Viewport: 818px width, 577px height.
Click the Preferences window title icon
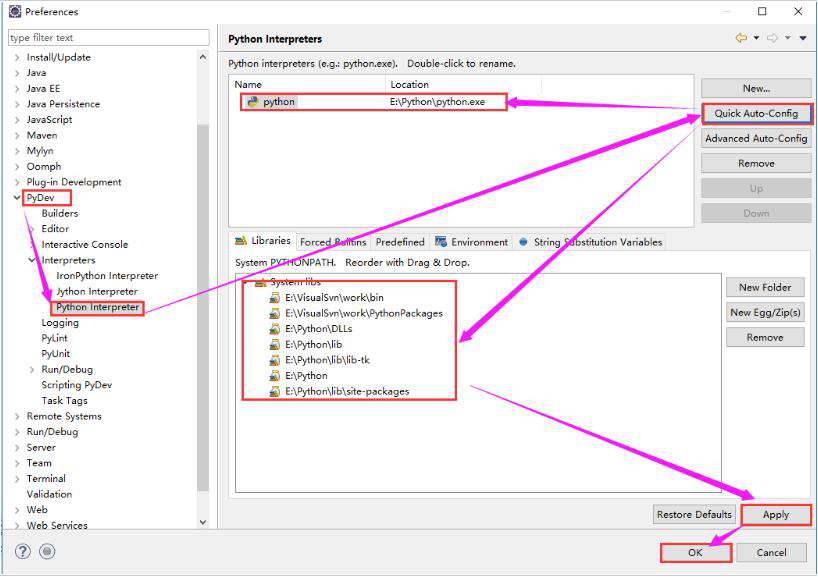click(x=15, y=11)
